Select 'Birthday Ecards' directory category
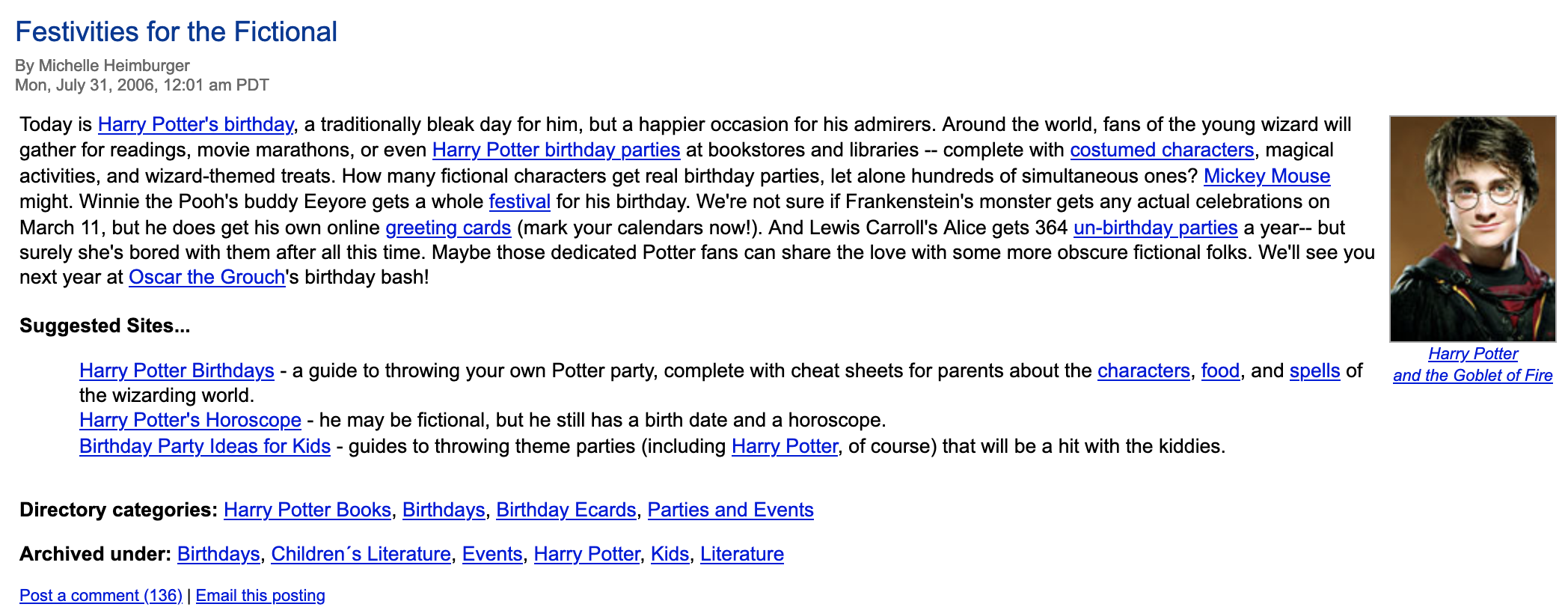Image resolution: width=1568 pixels, height=616 pixels. 566,510
